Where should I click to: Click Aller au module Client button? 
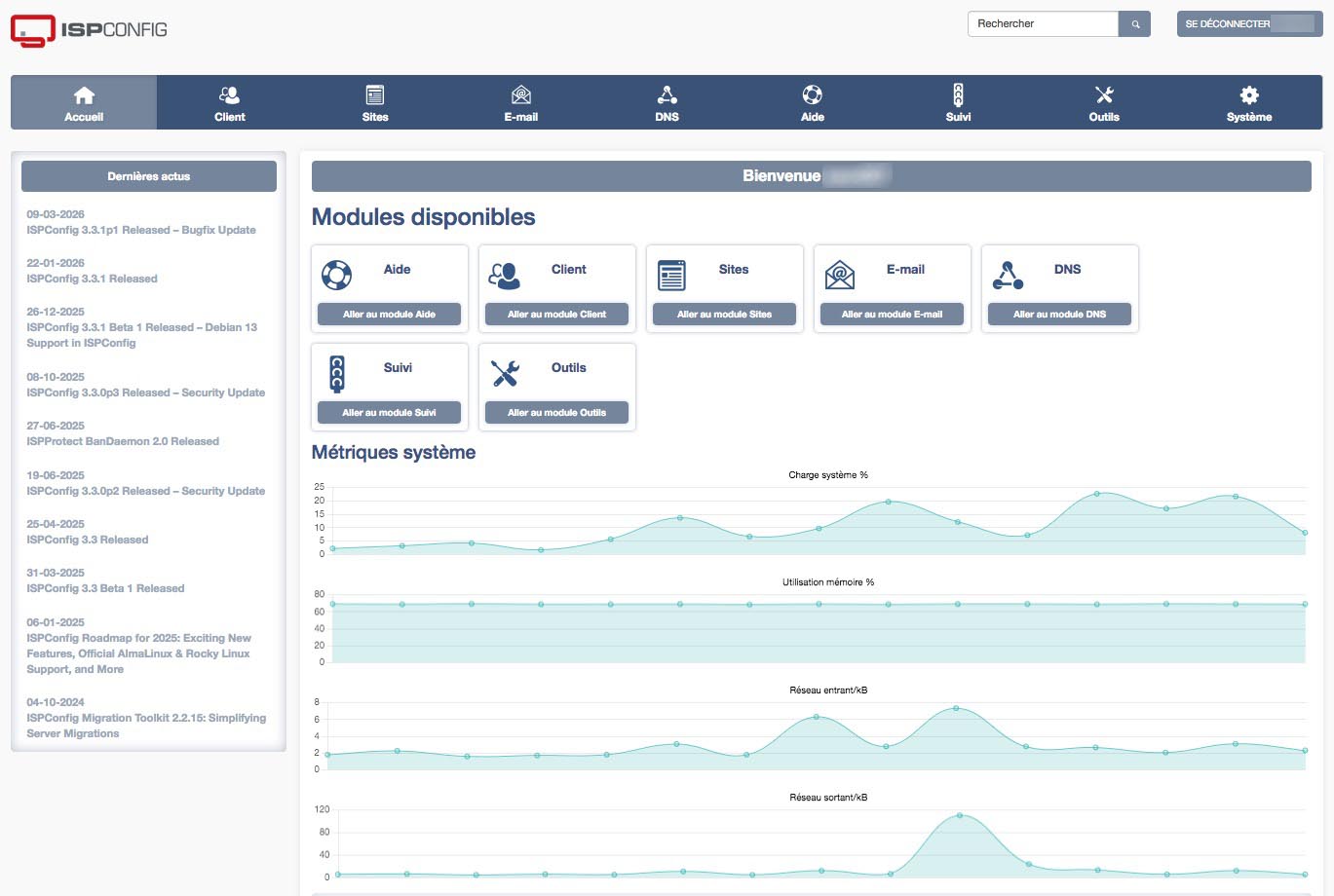[x=556, y=315]
